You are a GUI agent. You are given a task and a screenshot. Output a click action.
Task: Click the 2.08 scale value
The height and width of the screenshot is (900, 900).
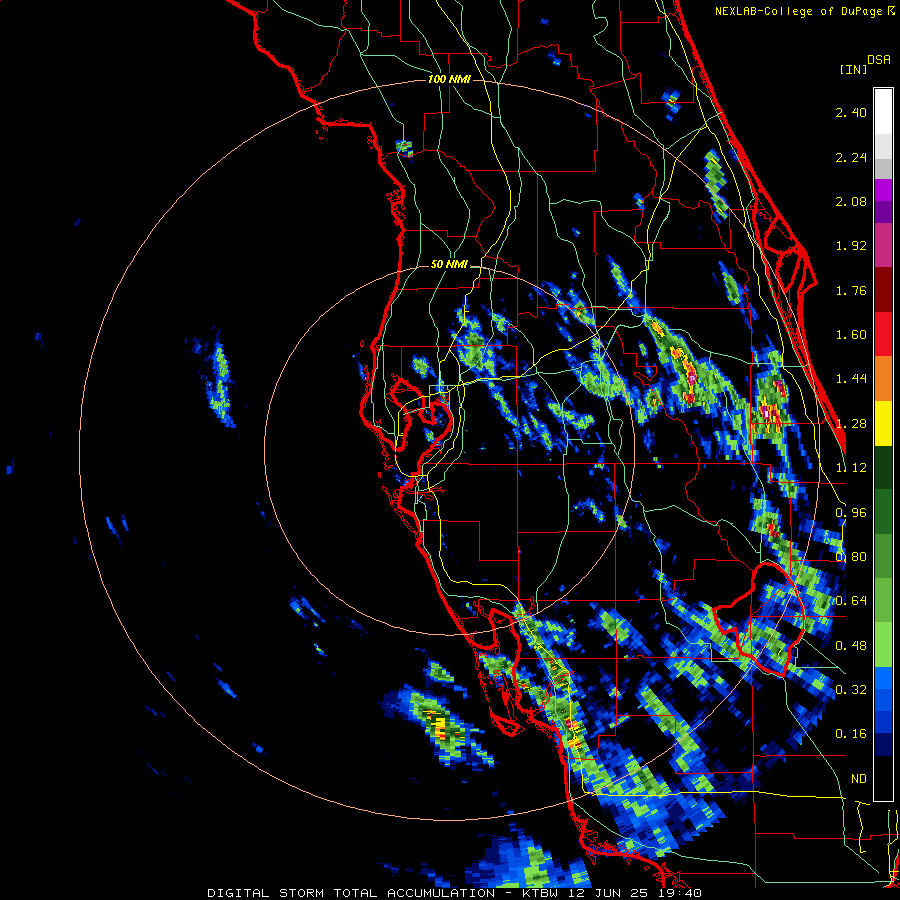click(851, 201)
